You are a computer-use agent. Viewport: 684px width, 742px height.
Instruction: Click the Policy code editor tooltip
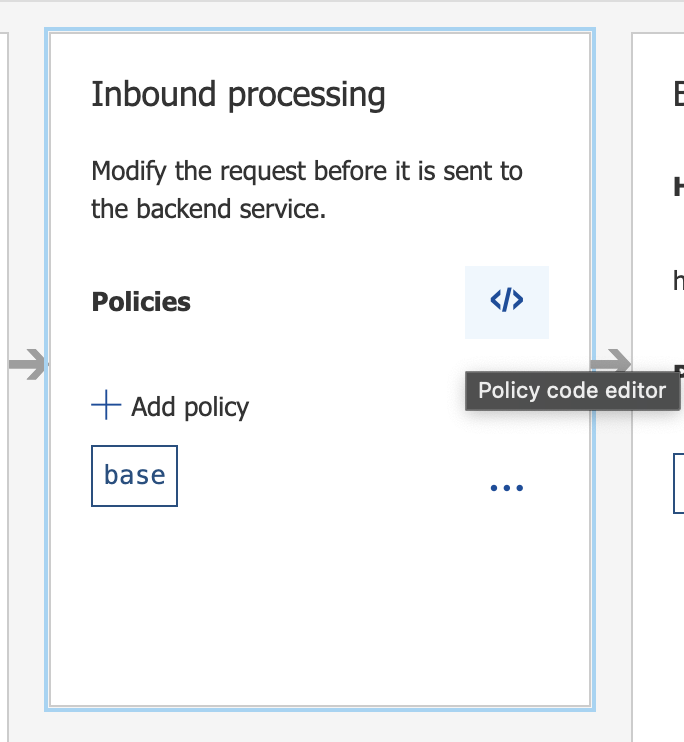tap(572, 390)
